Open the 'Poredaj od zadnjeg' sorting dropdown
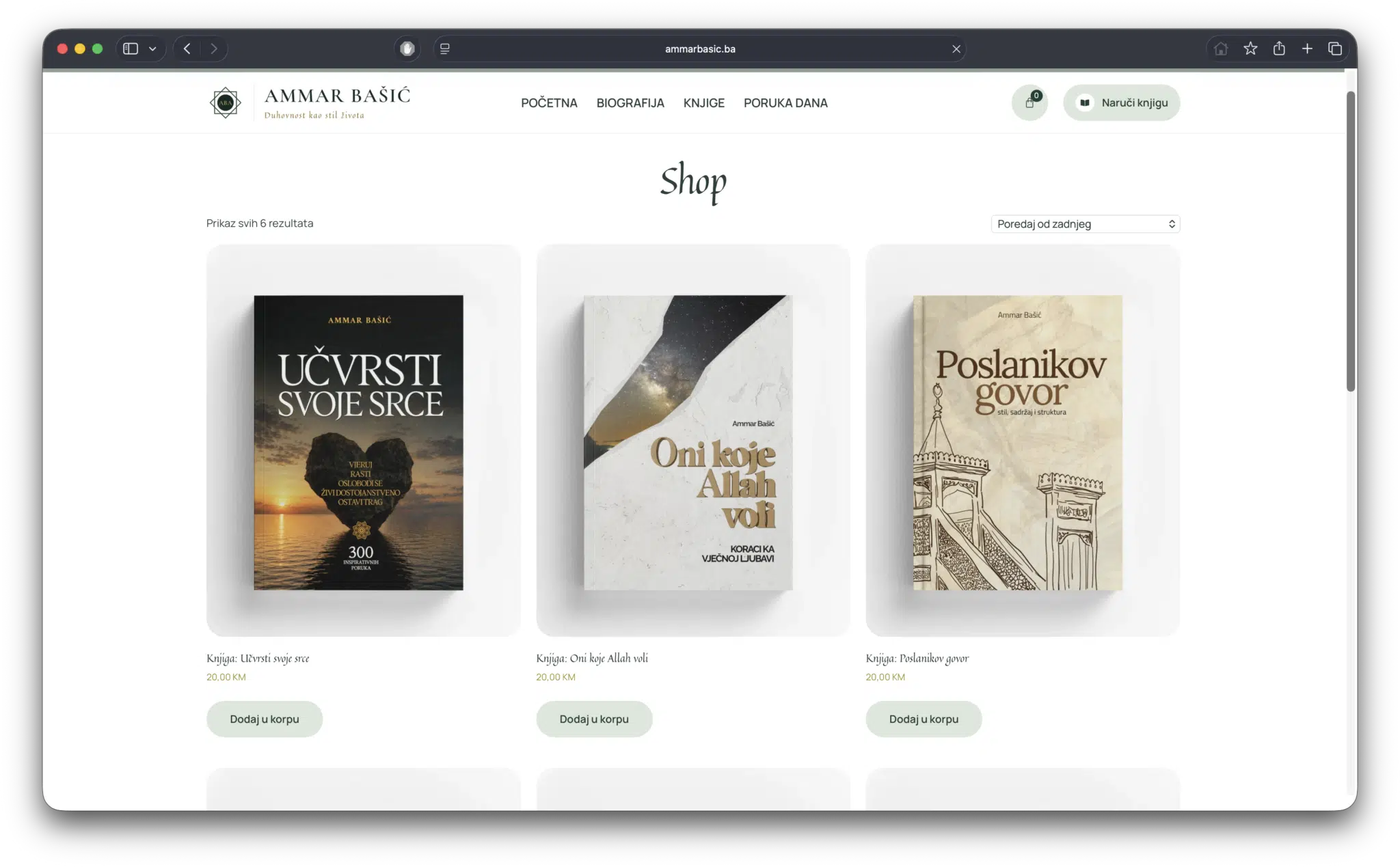Image resolution: width=1400 pixels, height=867 pixels. 1086,224
